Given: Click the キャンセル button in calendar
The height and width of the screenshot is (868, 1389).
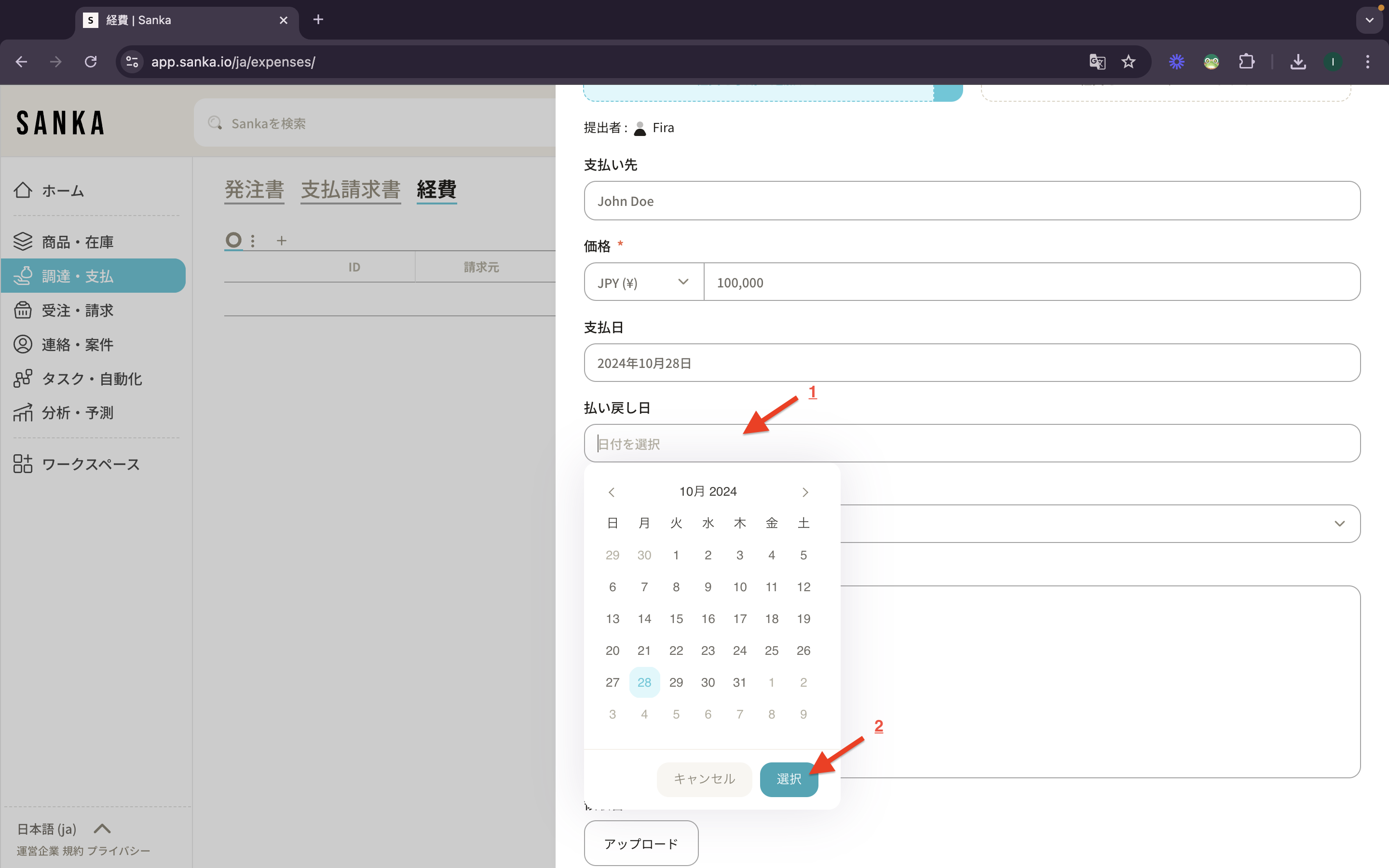Looking at the screenshot, I should pyautogui.click(x=704, y=779).
